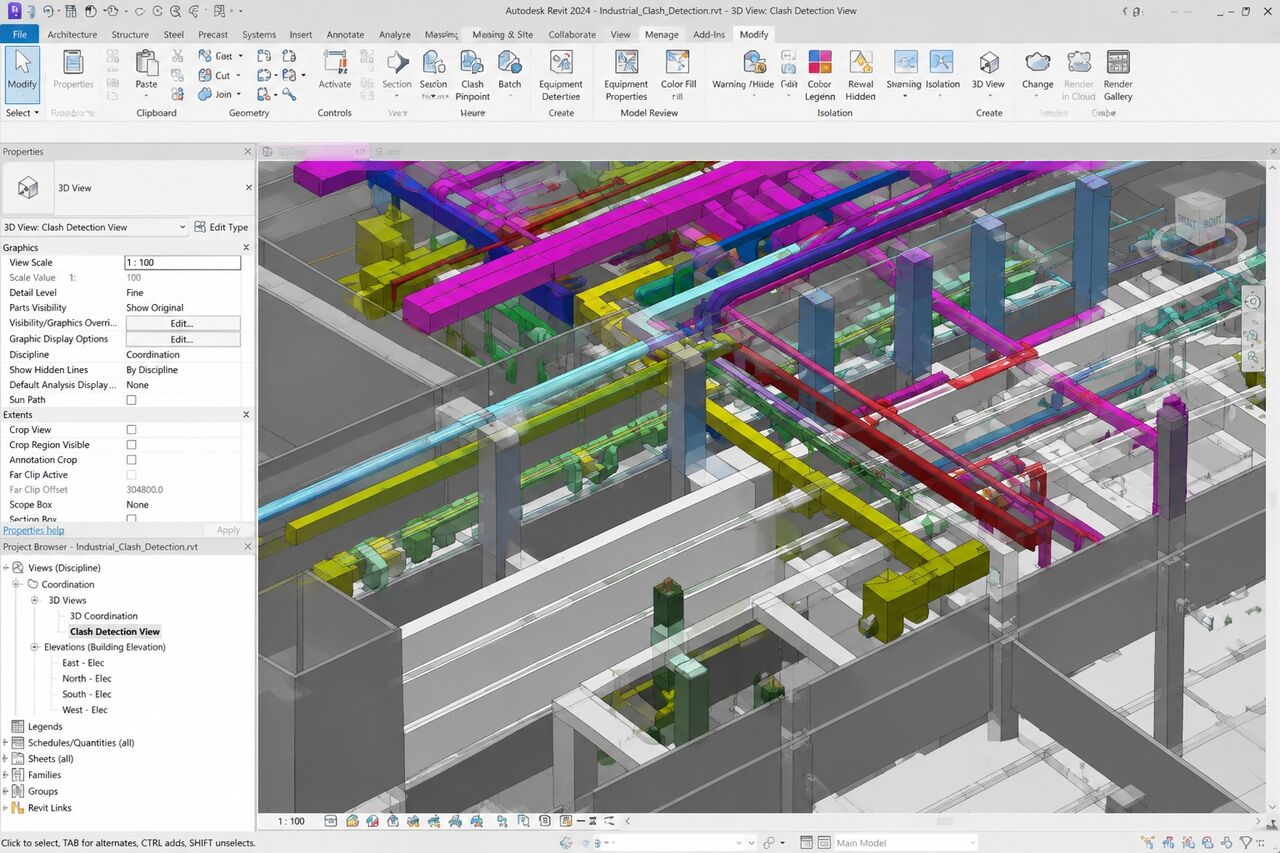Click the ViewCube in the 3D view
The height and width of the screenshot is (853, 1280).
click(1198, 218)
